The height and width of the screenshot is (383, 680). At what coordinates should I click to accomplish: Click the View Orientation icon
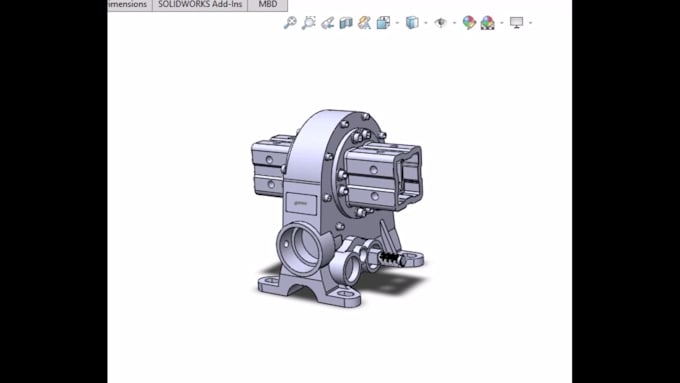(x=383, y=23)
